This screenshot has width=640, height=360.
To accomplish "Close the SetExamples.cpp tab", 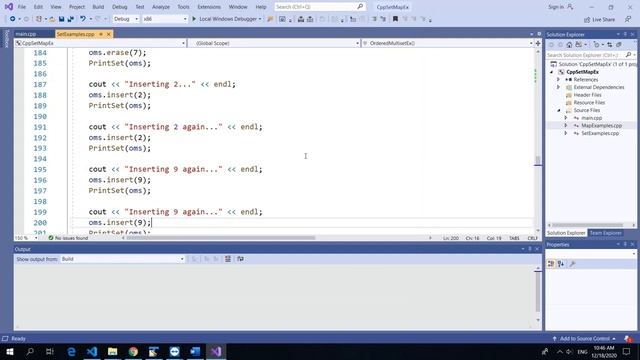I will (109, 34).
